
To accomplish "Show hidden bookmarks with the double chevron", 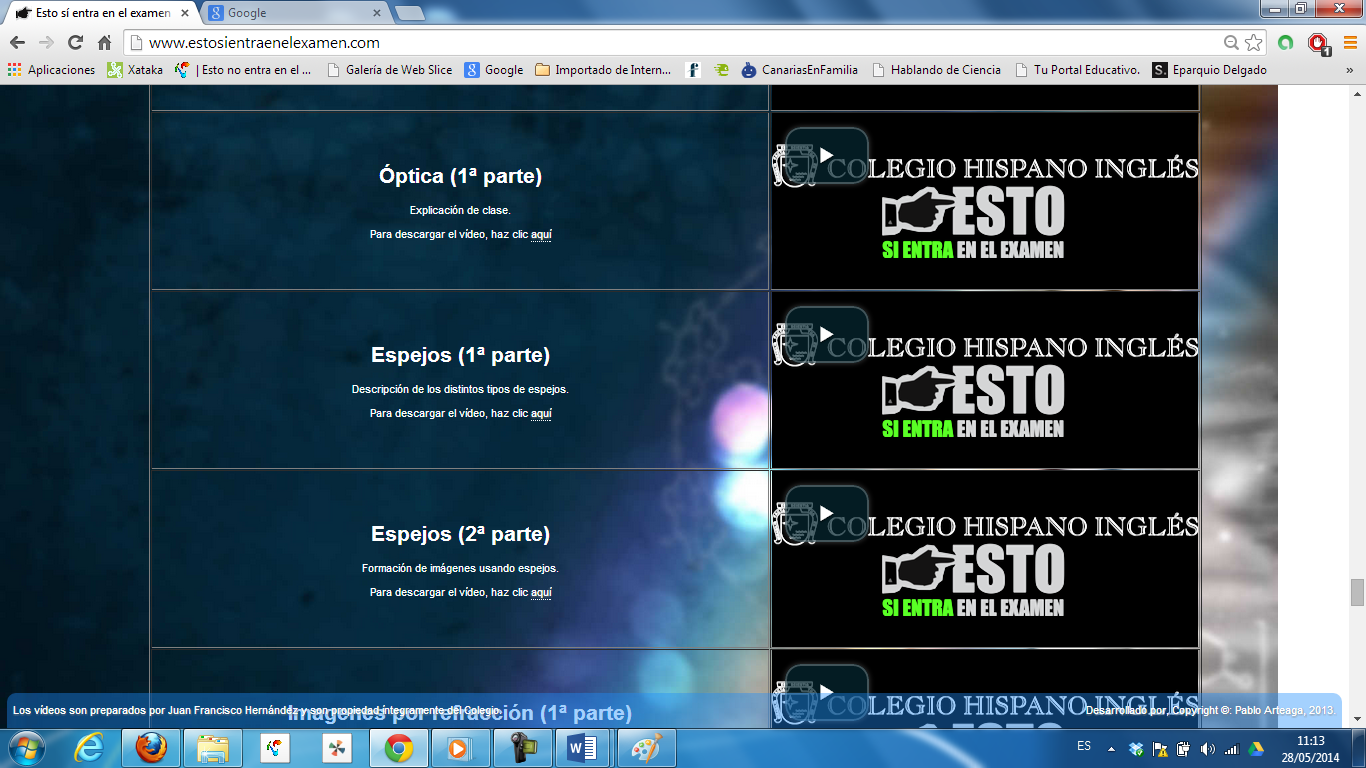I will pyautogui.click(x=1349, y=70).
